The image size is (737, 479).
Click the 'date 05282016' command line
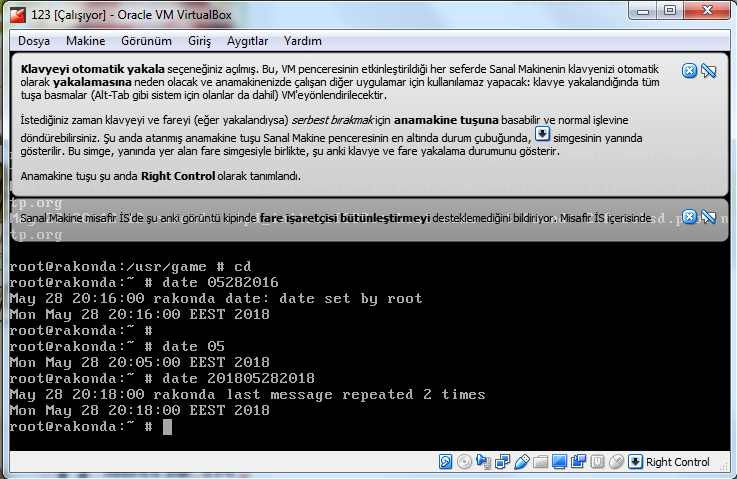[x=144, y=283]
